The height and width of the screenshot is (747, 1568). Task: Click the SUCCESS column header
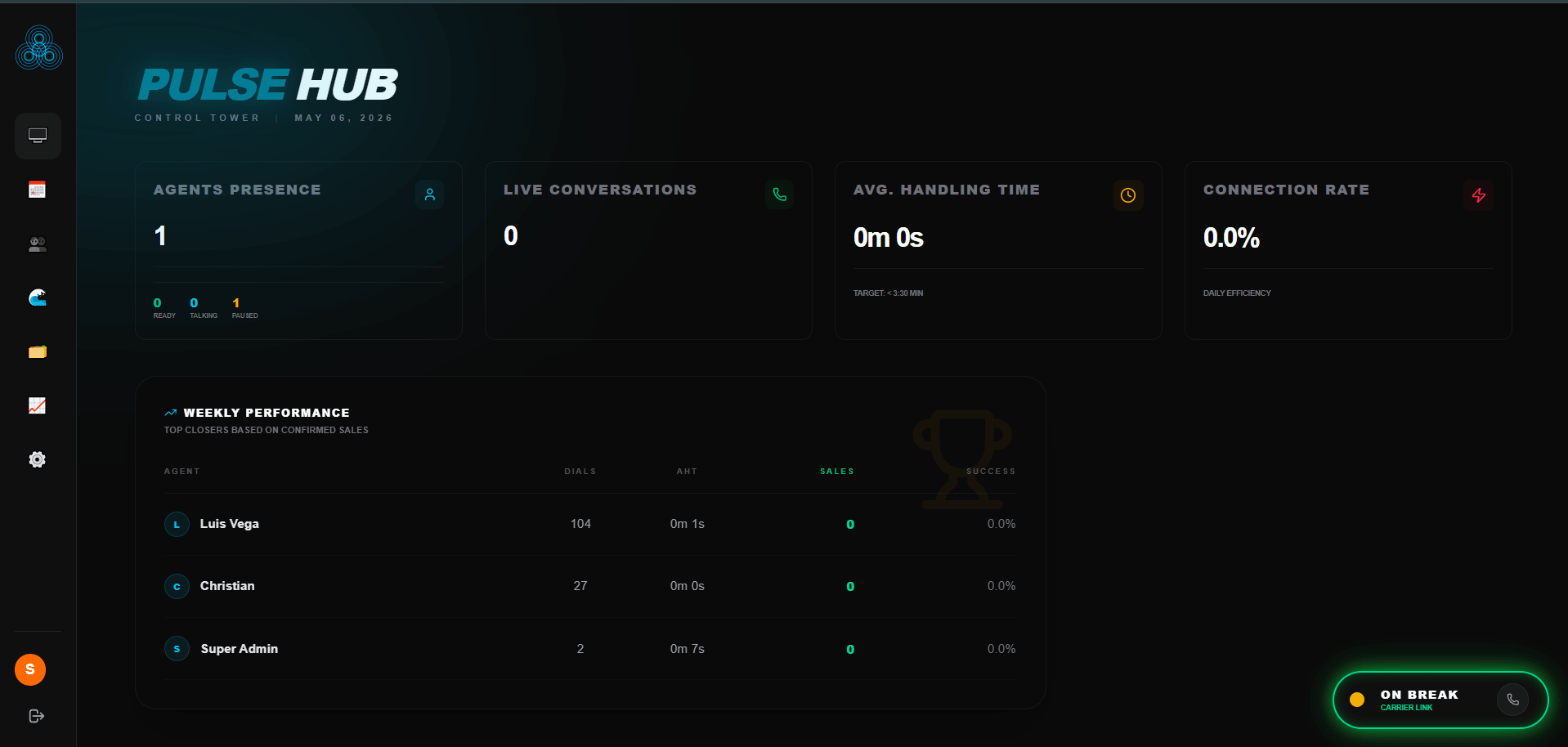[991, 472]
